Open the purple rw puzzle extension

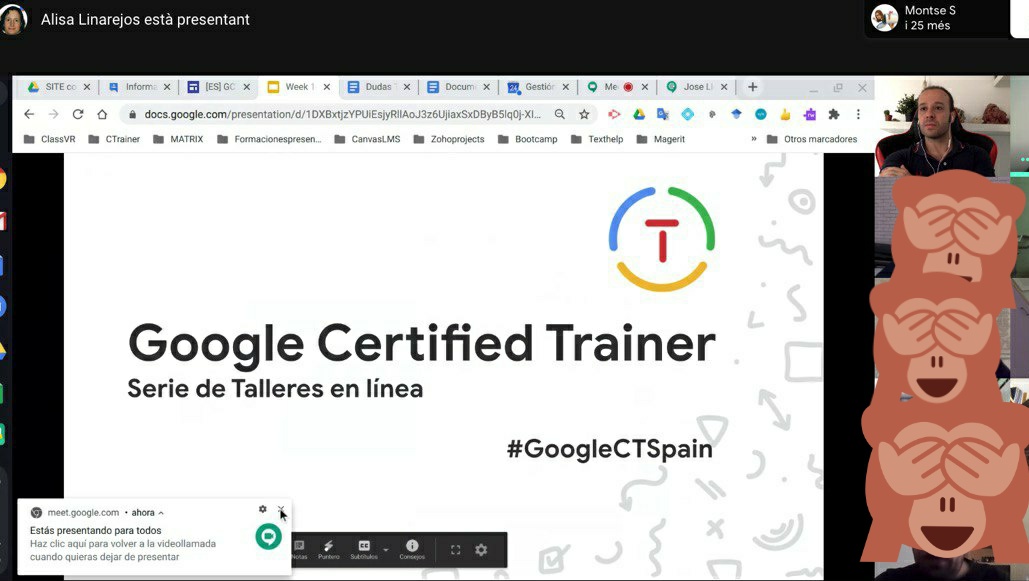(x=810, y=114)
